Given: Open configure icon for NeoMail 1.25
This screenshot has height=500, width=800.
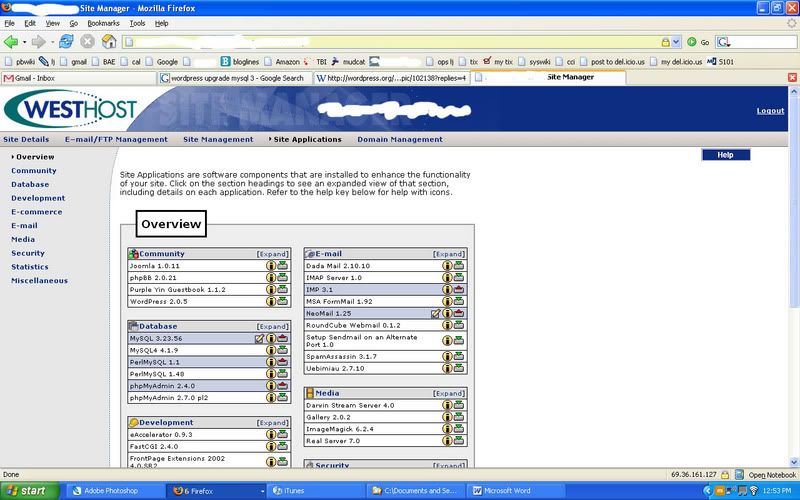Looking at the screenshot, I should tap(435, 313).
